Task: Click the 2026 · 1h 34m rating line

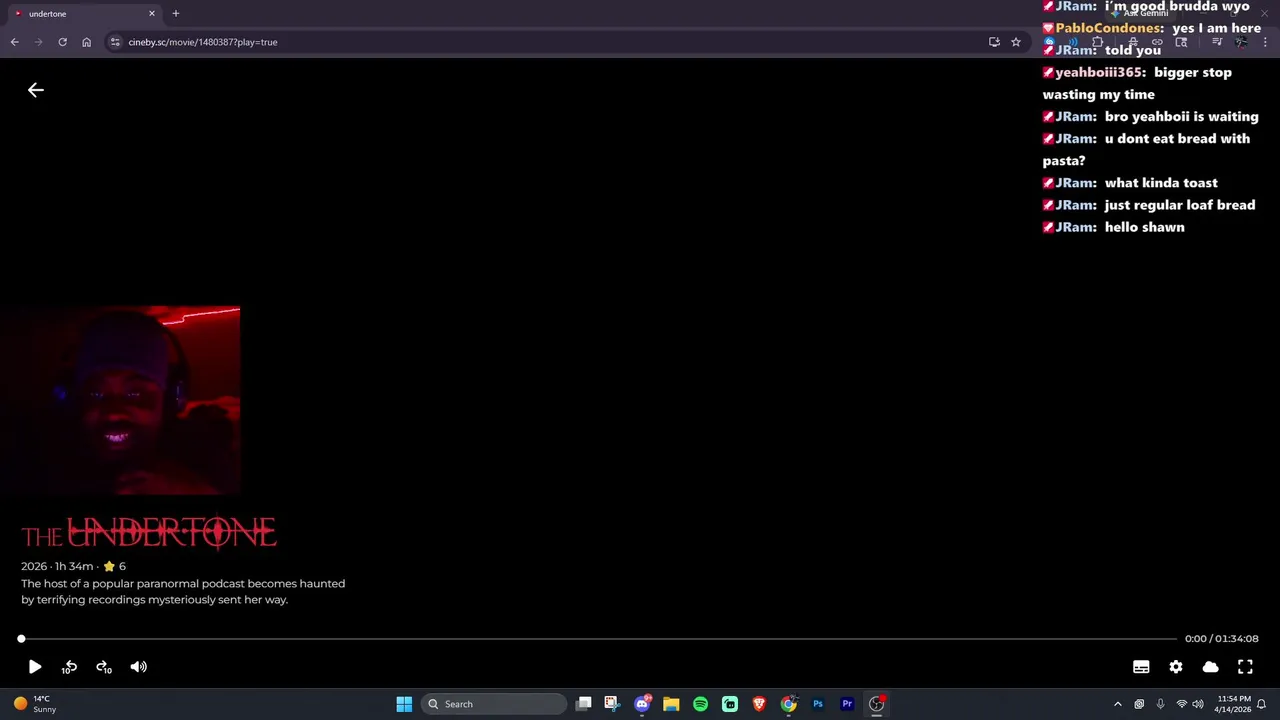Action: click(x=73, y=566)
